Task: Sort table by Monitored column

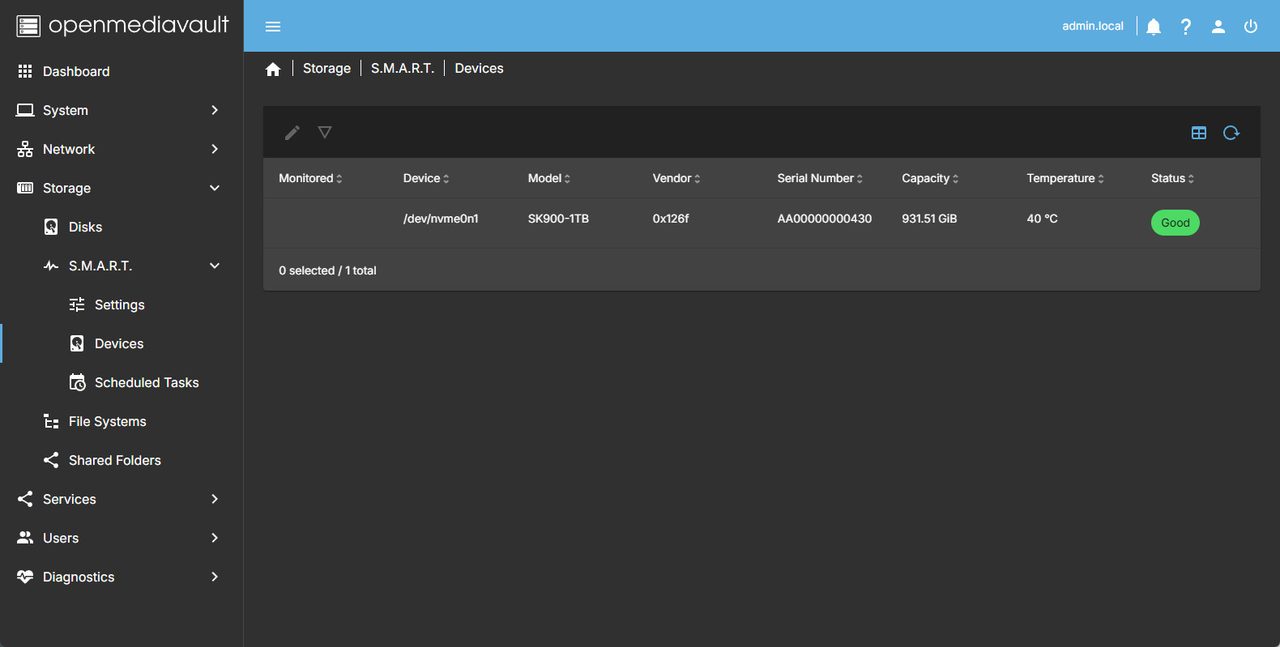Action: (x=311, y=178)
